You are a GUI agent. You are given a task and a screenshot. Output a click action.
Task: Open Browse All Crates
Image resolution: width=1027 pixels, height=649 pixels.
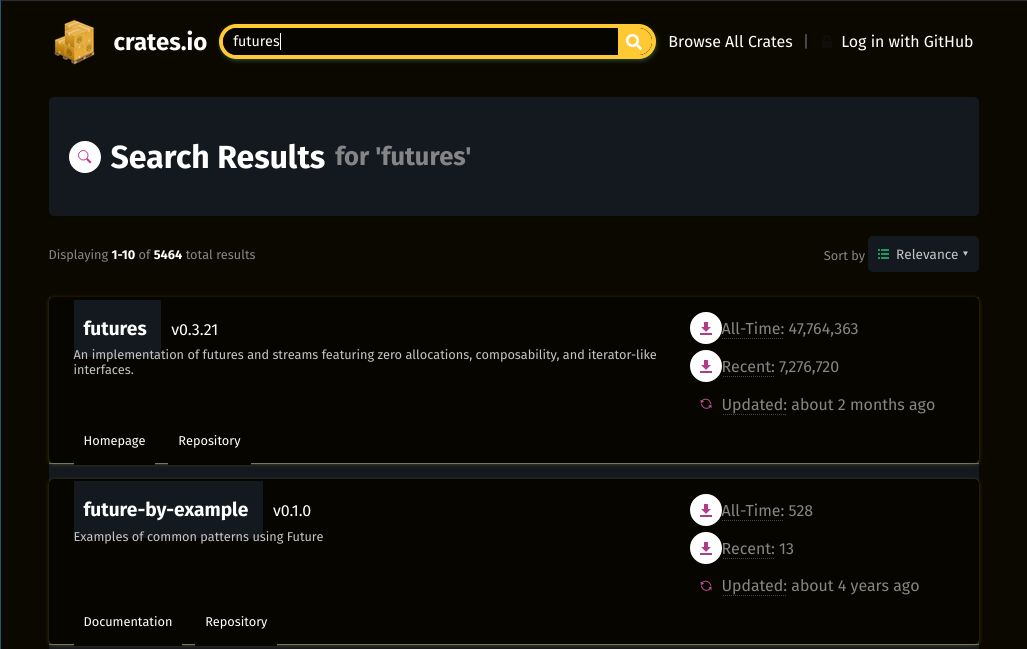click(730, 42)
